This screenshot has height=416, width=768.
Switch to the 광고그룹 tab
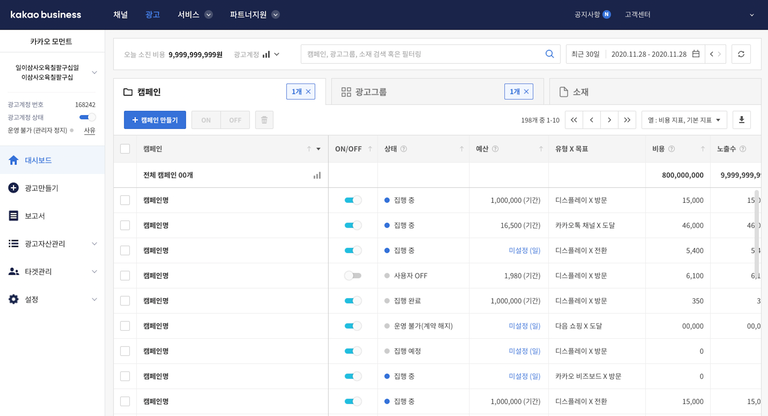pyautogui.click(x=370, y=92)
